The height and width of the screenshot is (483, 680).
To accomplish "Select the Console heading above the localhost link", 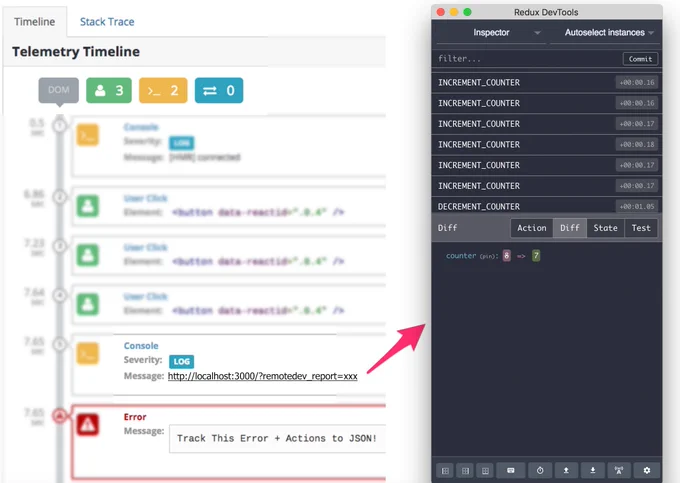I will pyautogui.click(x=141, y=346).
